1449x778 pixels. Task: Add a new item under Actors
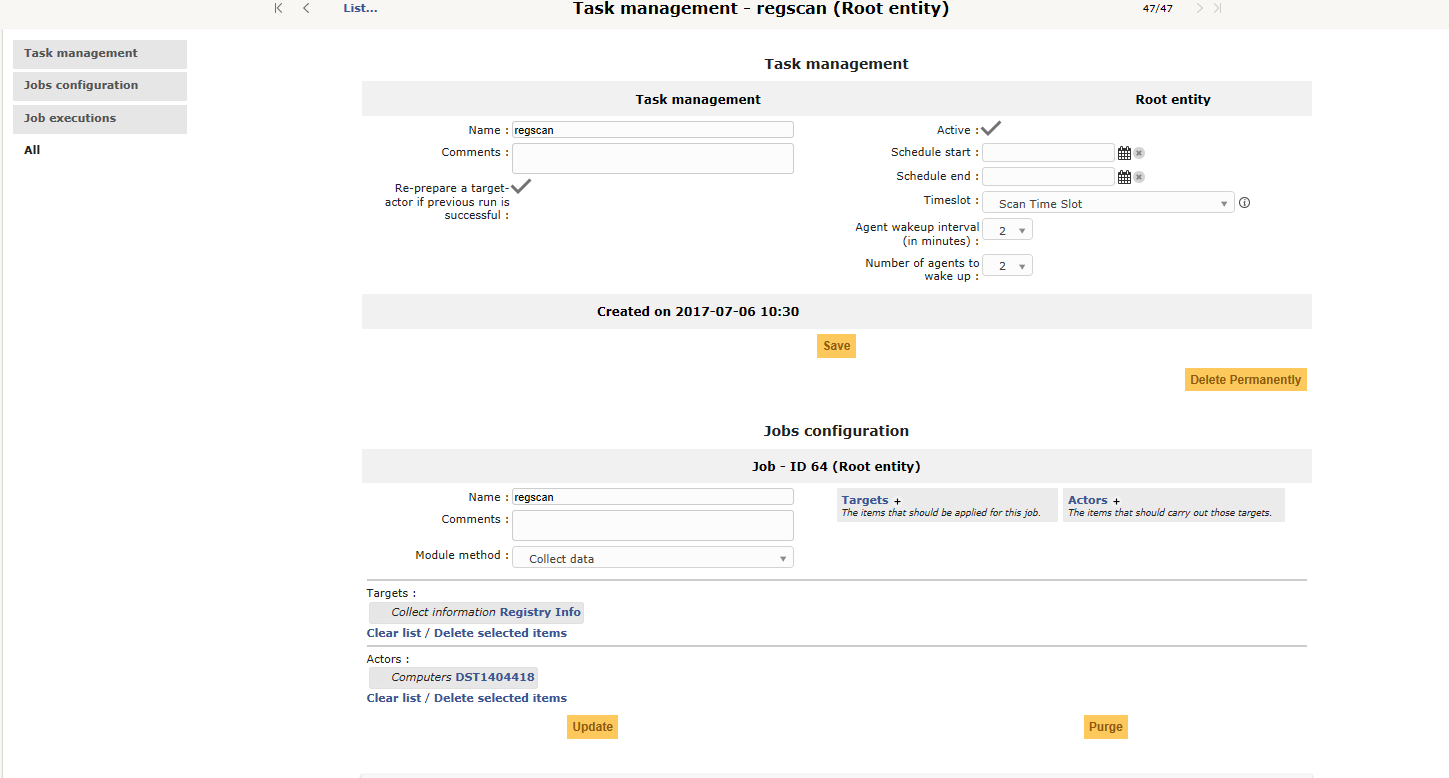[1115, 499]
